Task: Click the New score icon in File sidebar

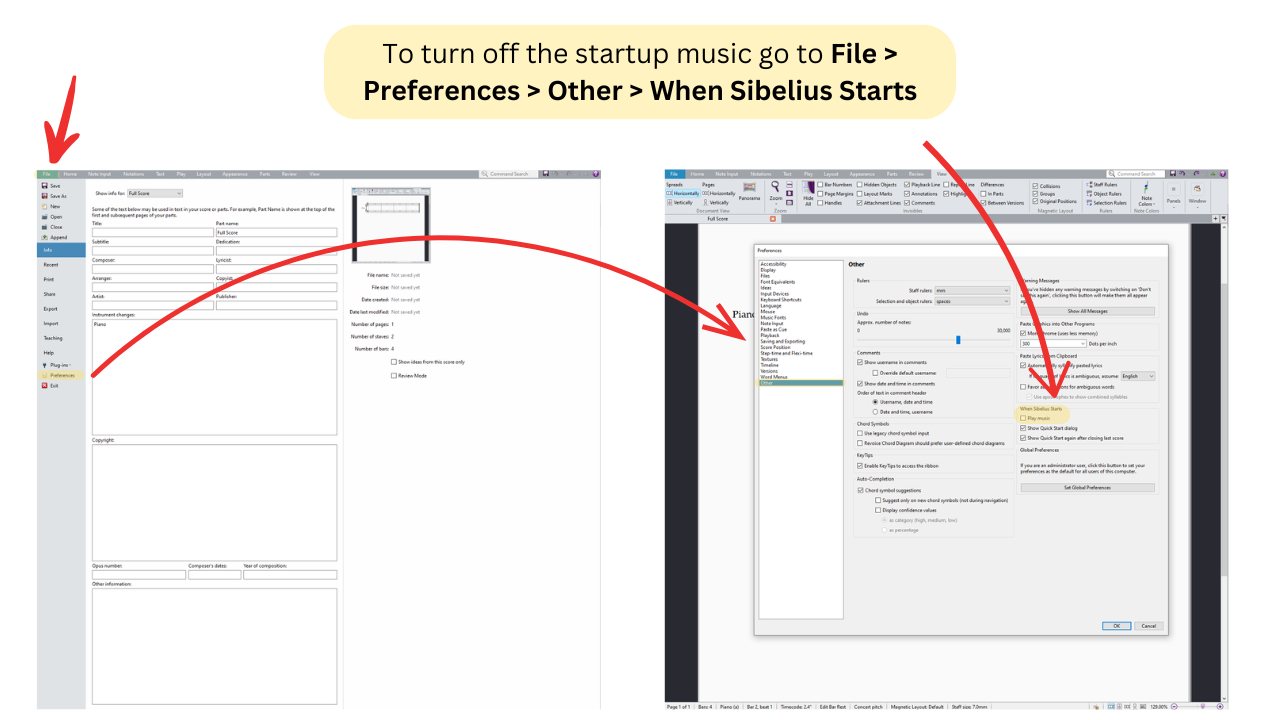Action: 44,206
